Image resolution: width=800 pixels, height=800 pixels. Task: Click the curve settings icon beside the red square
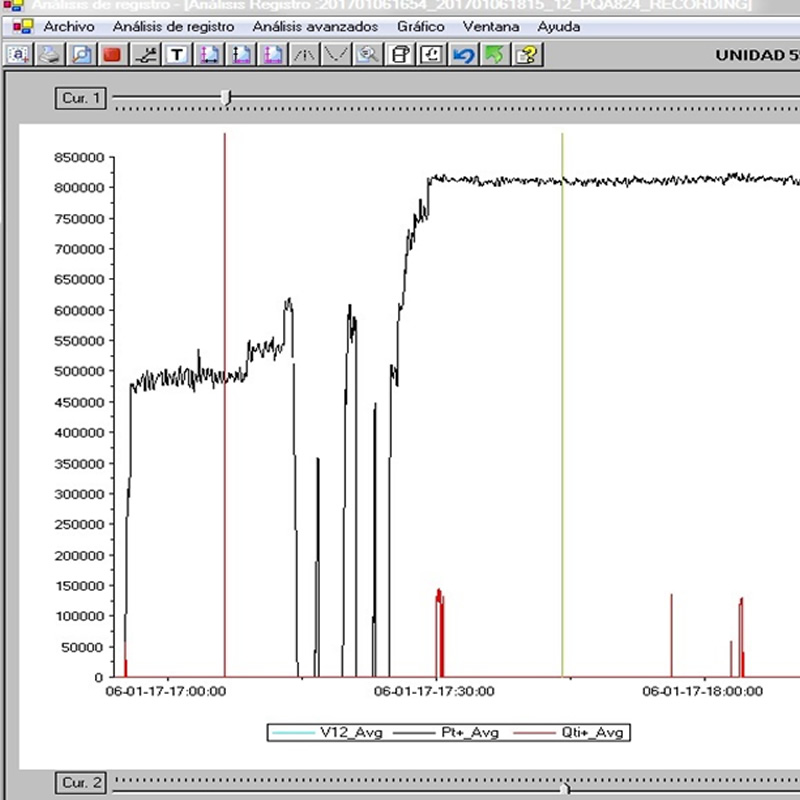point(145,55)
